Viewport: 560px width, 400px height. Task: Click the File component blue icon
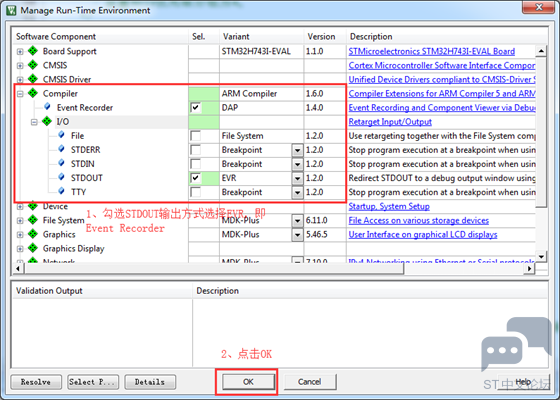61,135
